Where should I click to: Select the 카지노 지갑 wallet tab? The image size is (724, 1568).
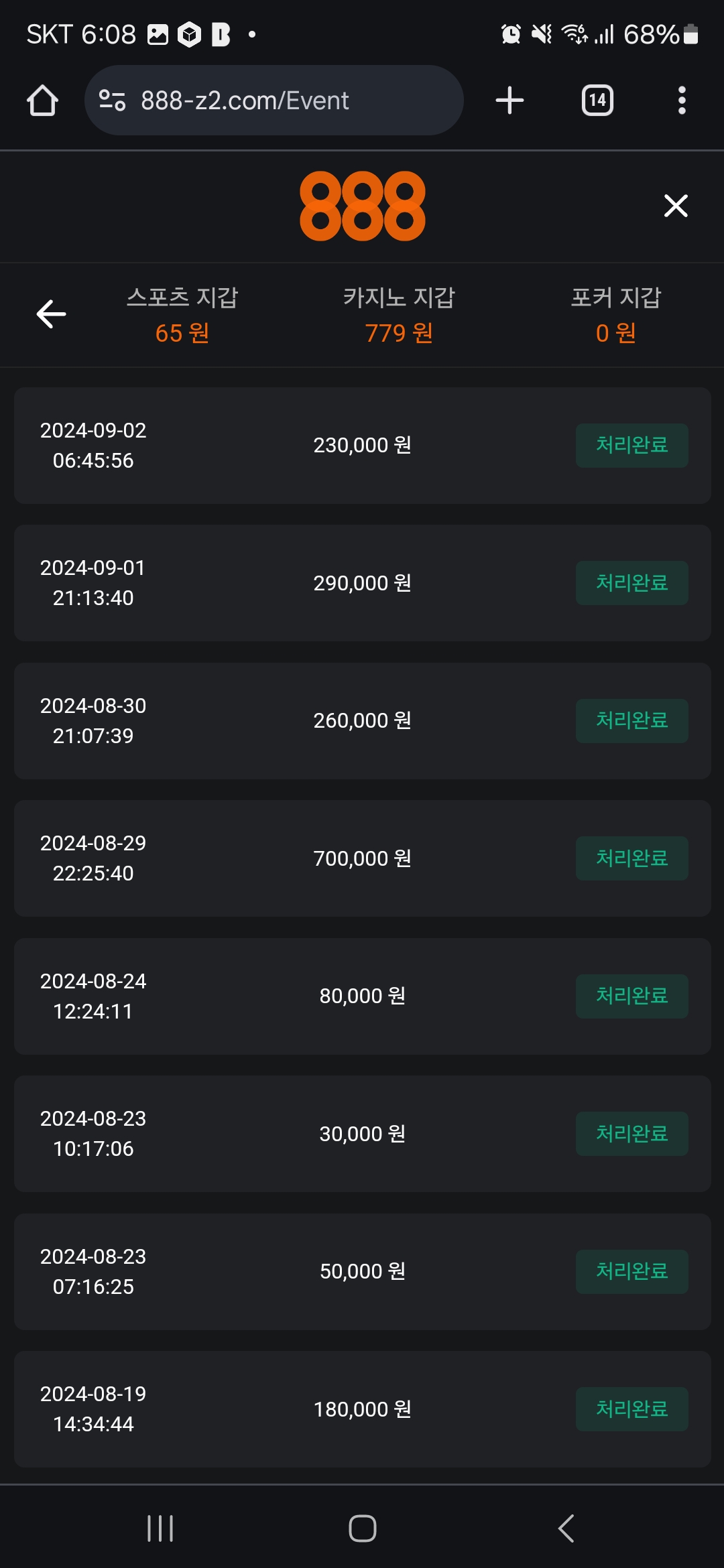(x=399, y=314)
